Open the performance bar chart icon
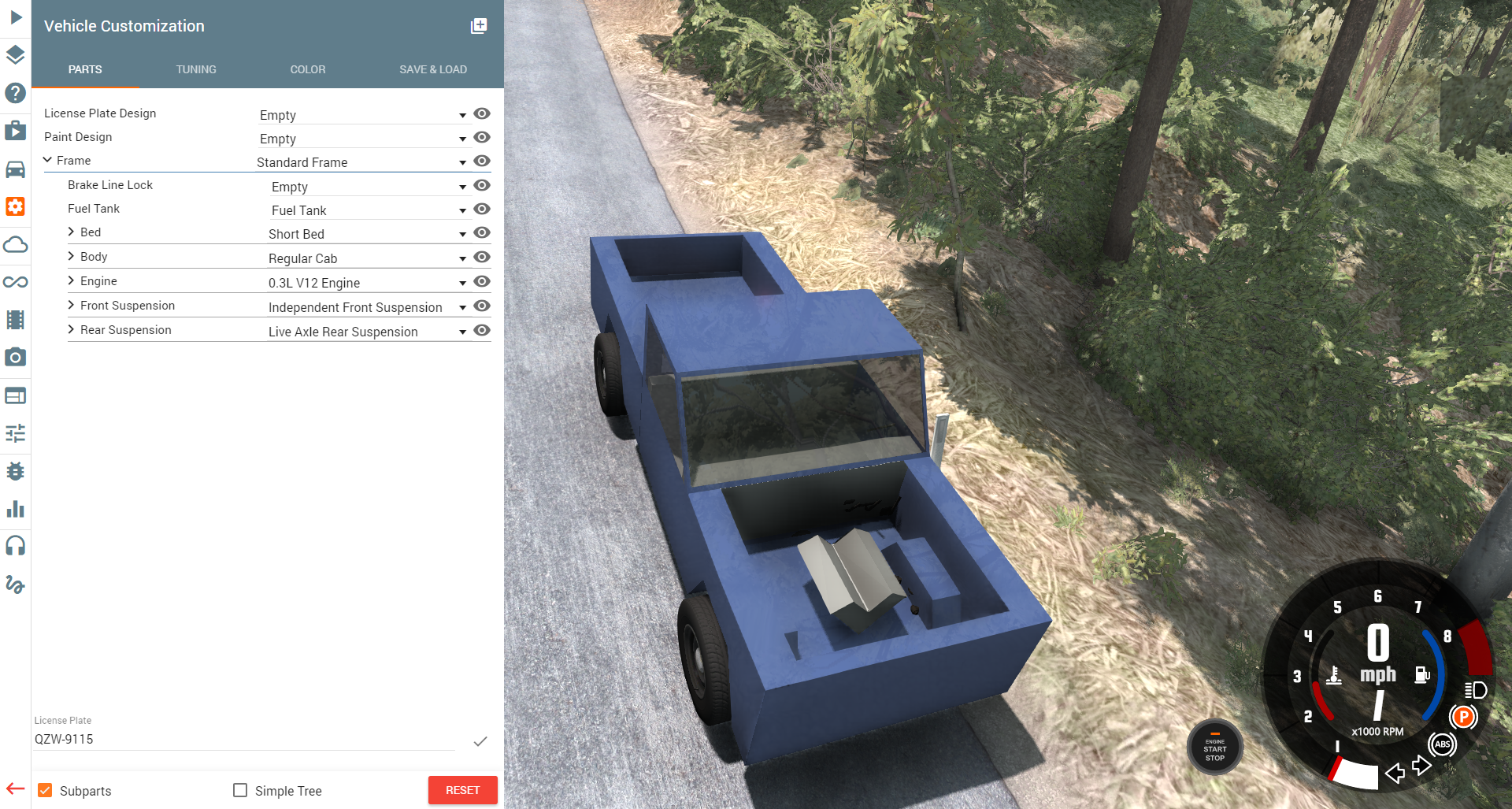The height and width of the screenshot is (809, 1512). pos(16,509)
